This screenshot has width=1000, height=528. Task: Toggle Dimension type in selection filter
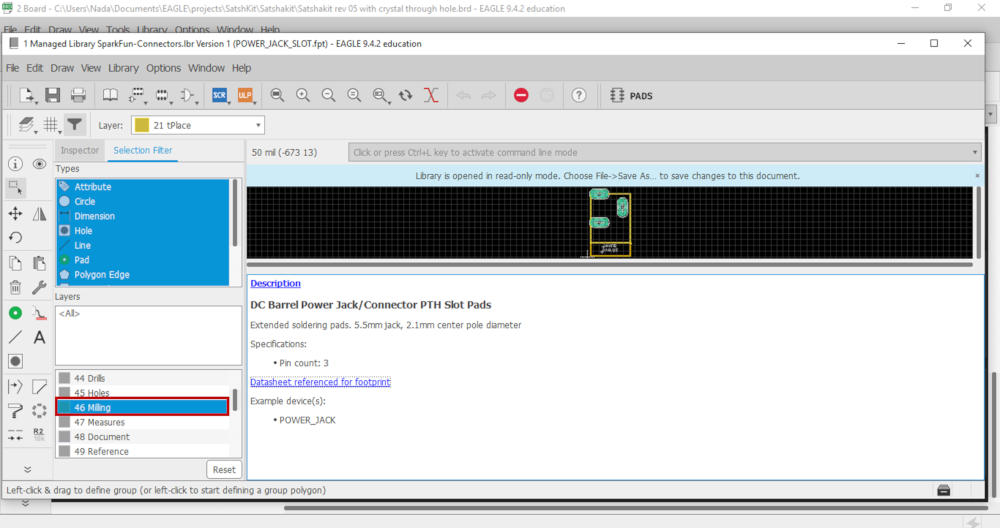[x=142, y=216]
